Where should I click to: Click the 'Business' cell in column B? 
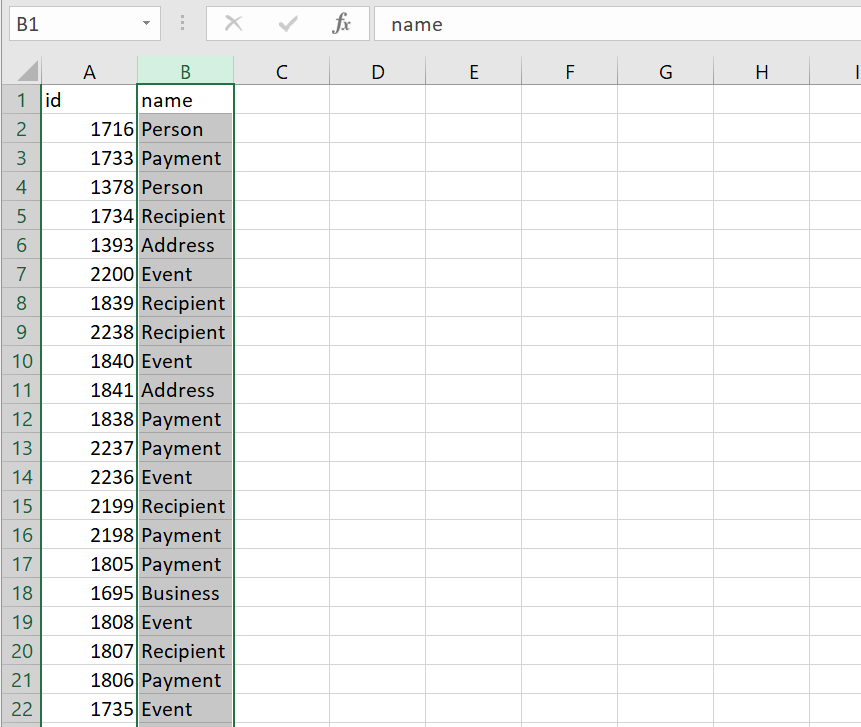186,593
